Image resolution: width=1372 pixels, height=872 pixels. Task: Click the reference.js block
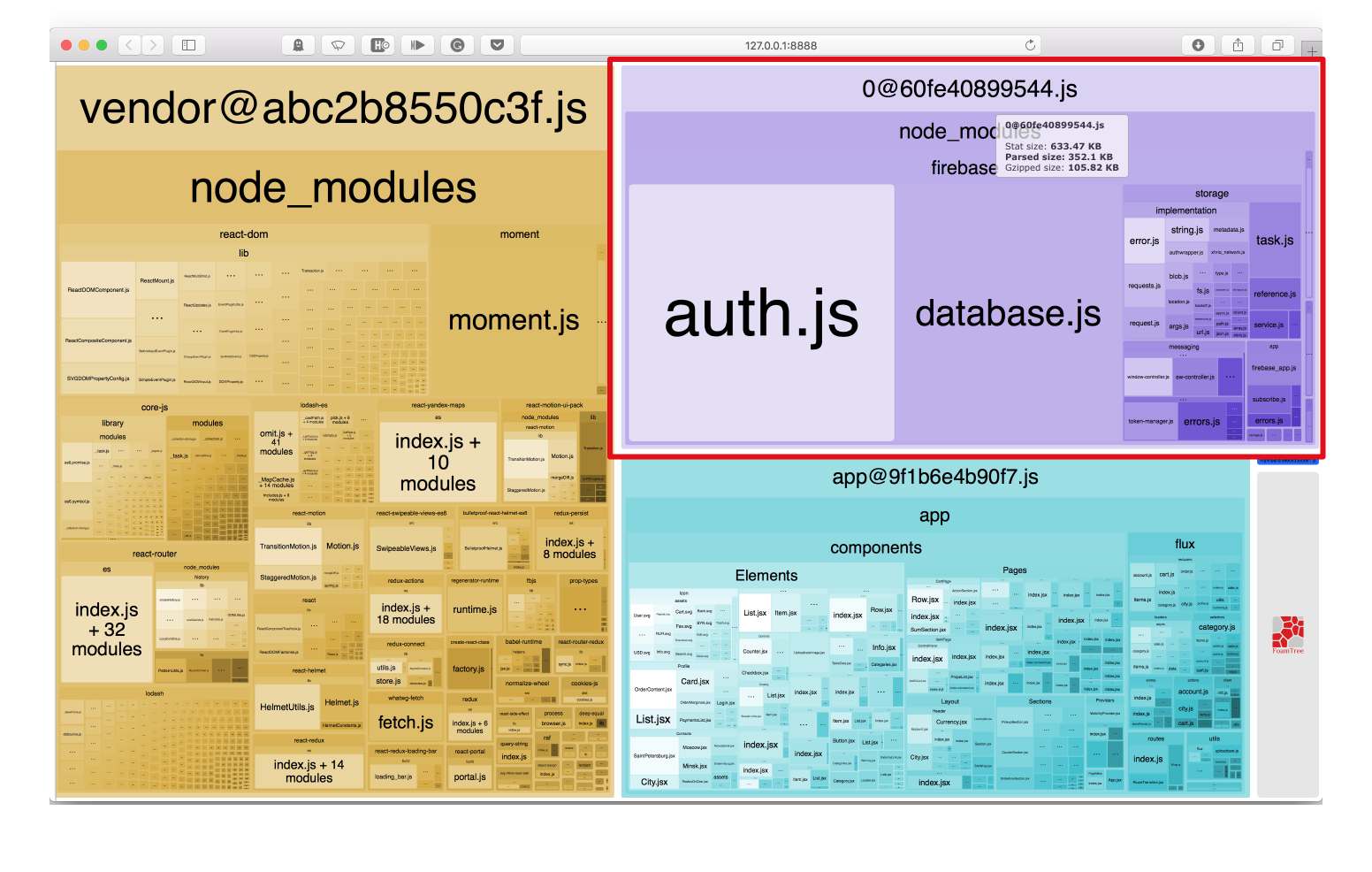tap(1275, 294)
